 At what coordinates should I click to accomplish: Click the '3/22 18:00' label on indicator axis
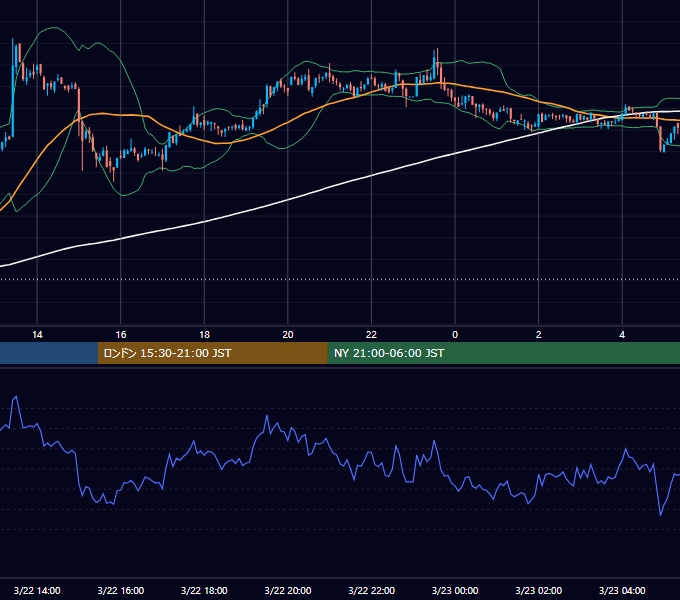204,590
